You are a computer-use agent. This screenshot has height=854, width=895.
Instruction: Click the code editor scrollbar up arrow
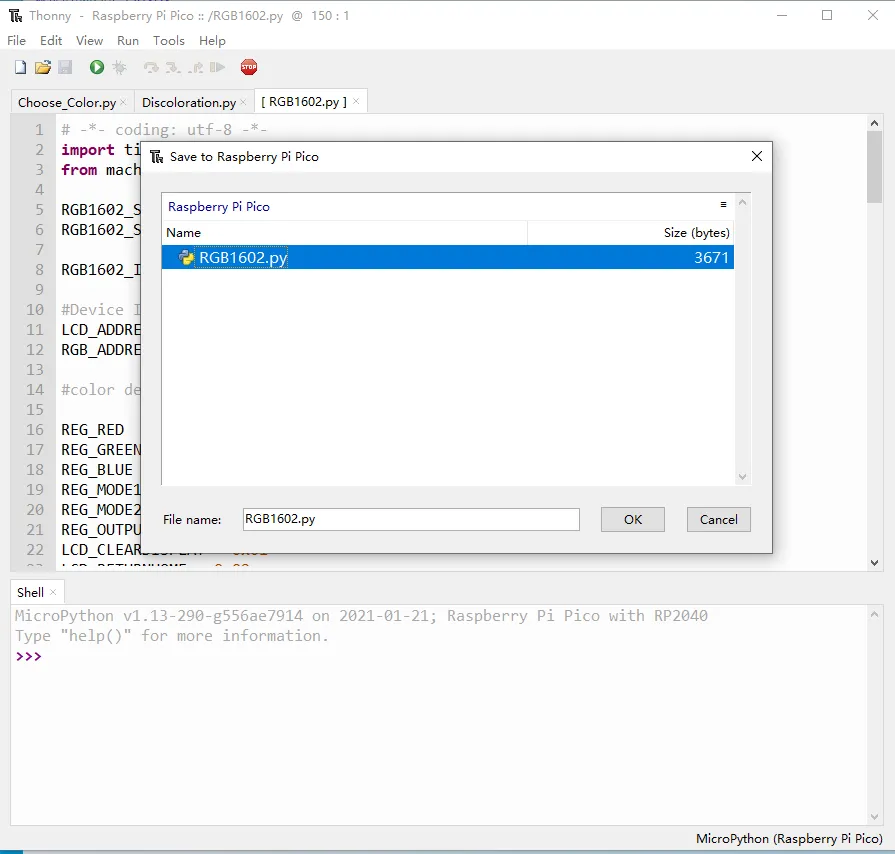874,123
